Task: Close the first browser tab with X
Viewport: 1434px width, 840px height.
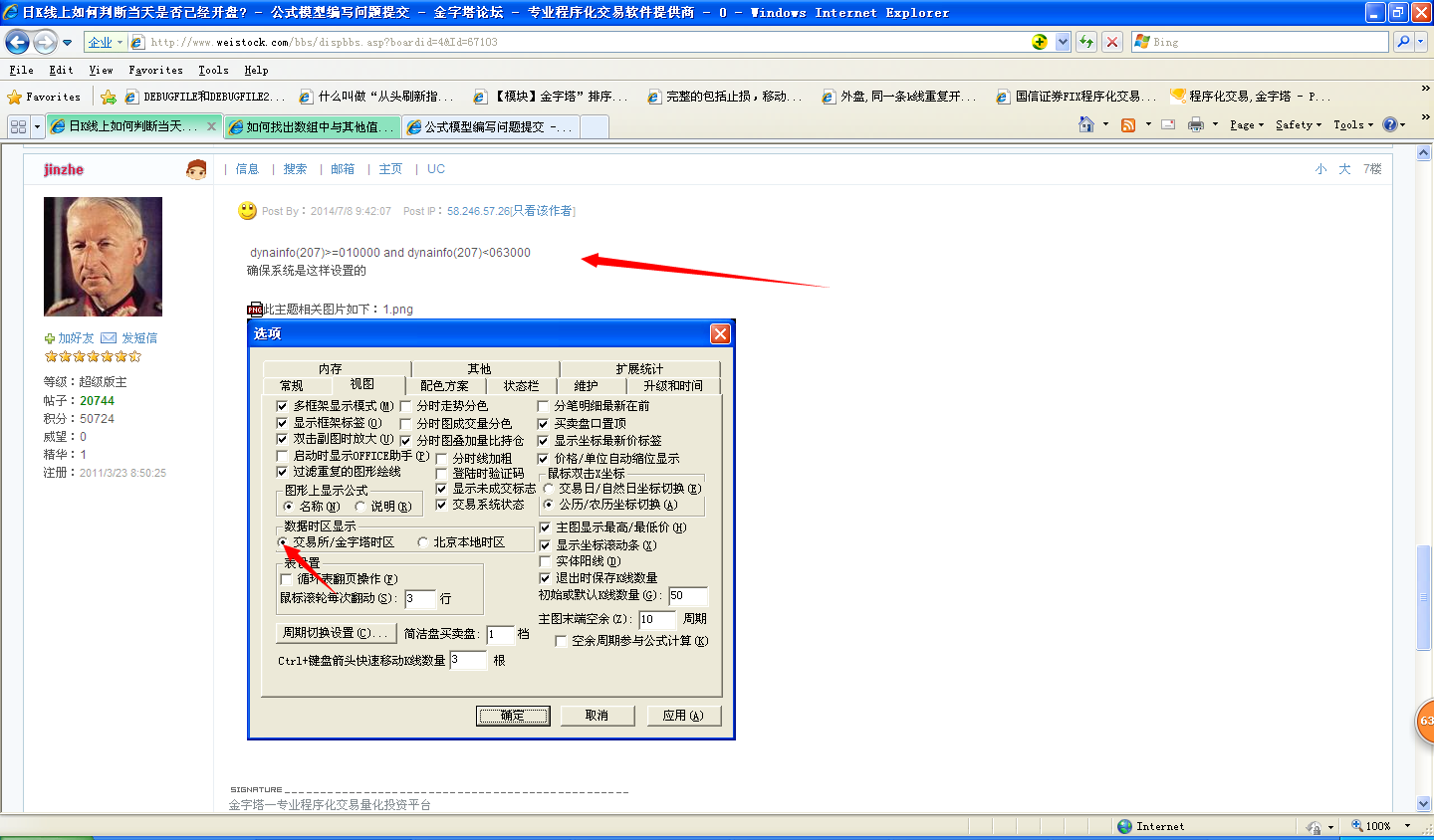Action: pyautogui.click(x=211, y=126)
